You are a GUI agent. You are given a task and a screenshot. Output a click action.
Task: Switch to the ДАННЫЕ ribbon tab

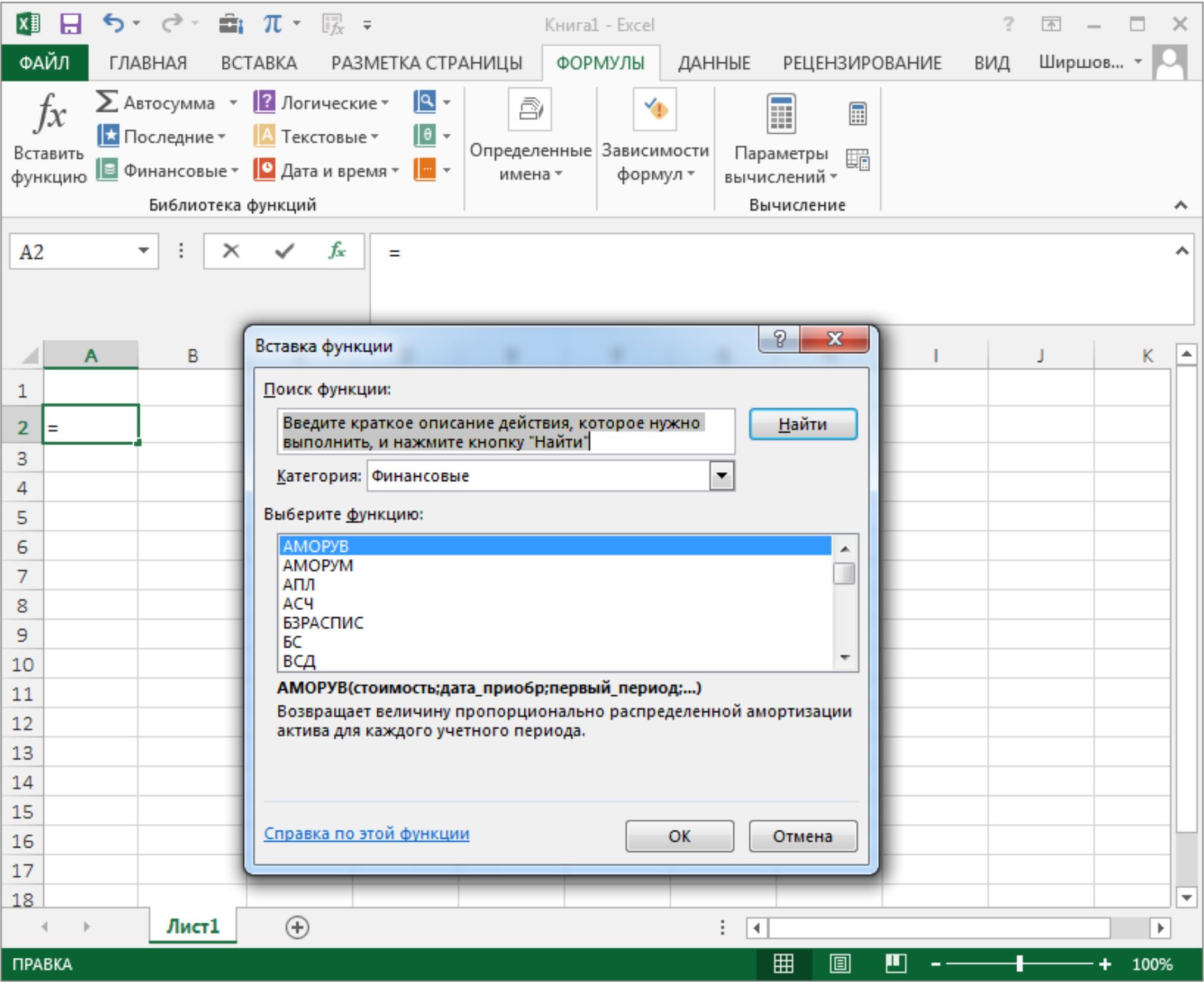[x=713, y=63]
